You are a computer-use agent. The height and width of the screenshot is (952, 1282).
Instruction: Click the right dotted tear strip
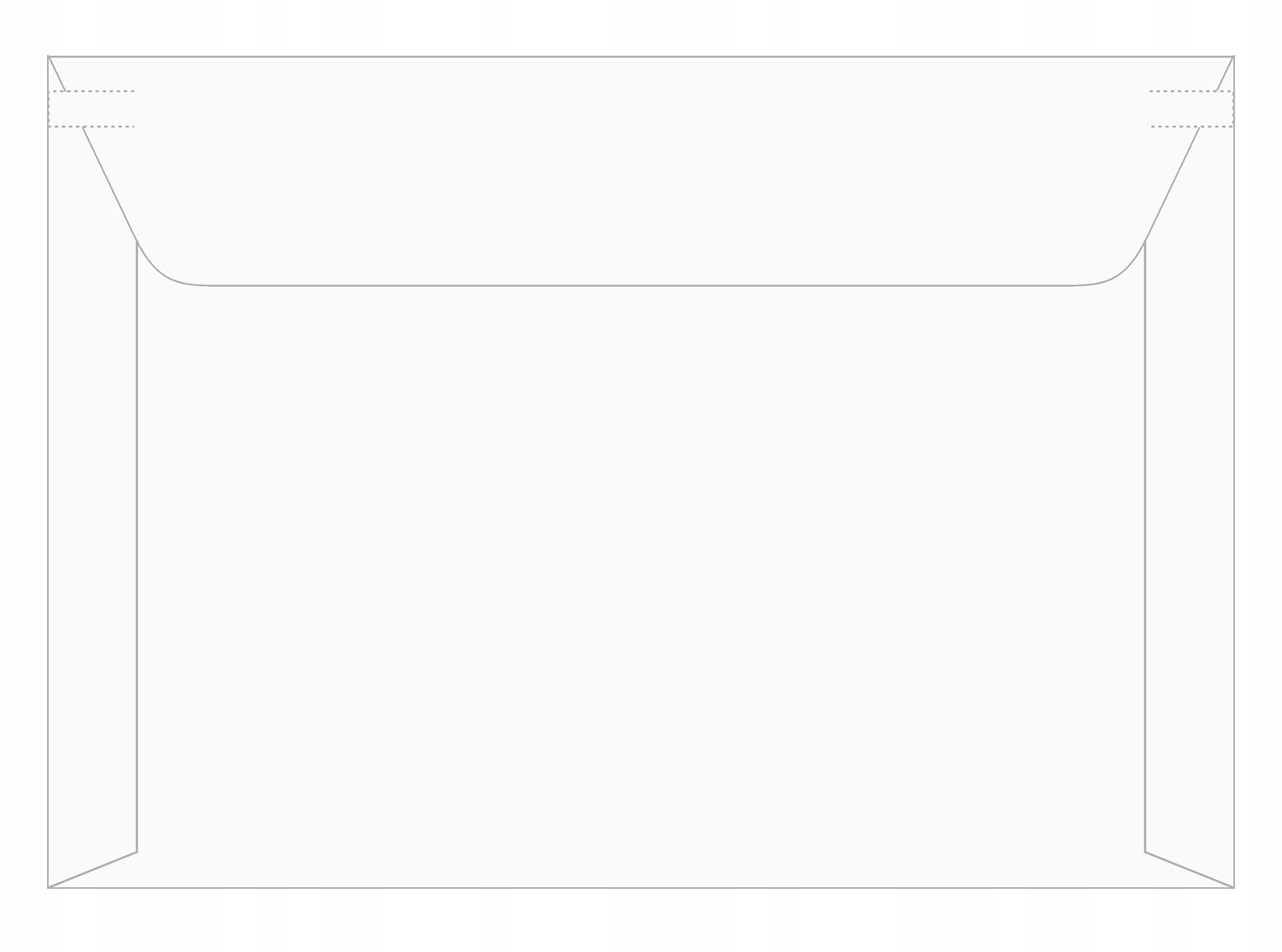pyautogui.click(x=1191, y=109)
